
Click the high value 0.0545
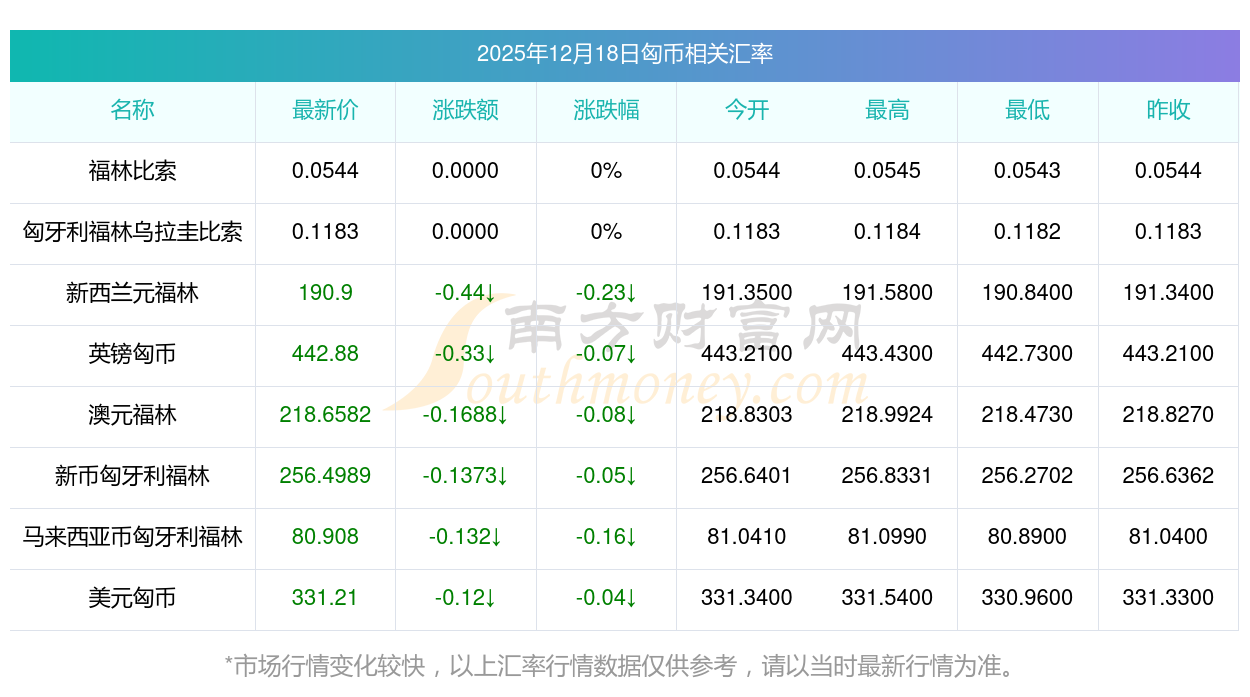(887, 171)
